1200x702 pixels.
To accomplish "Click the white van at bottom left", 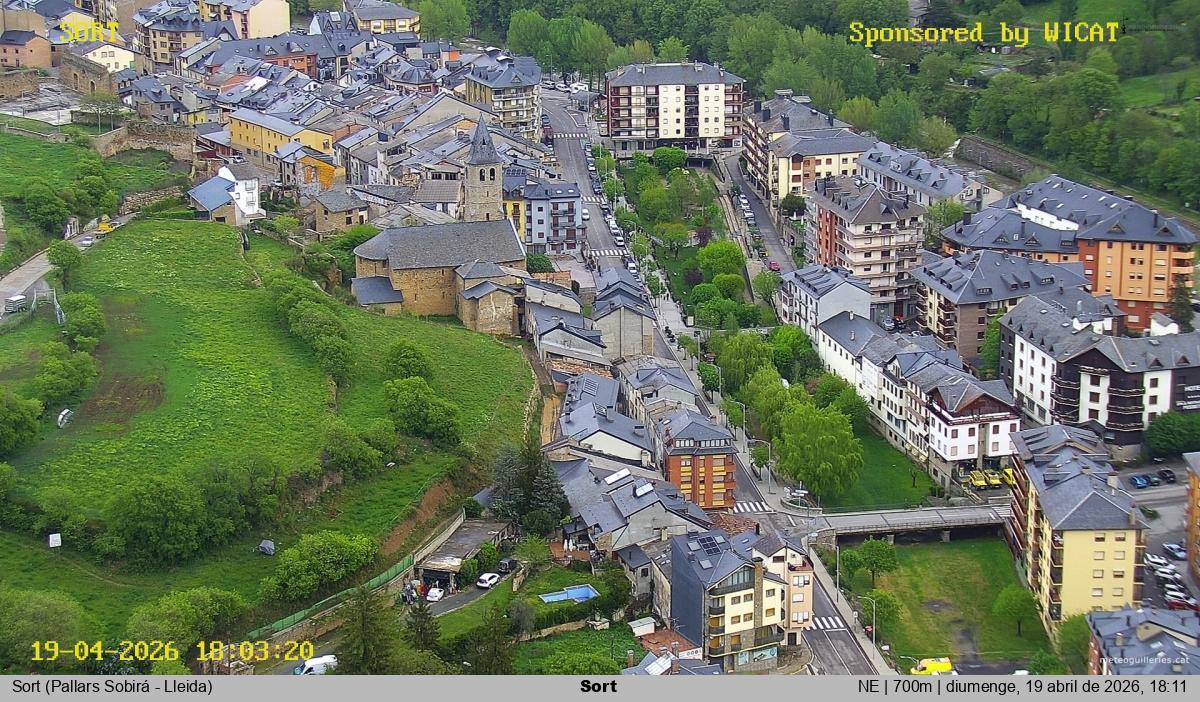I will coord(315,665).
